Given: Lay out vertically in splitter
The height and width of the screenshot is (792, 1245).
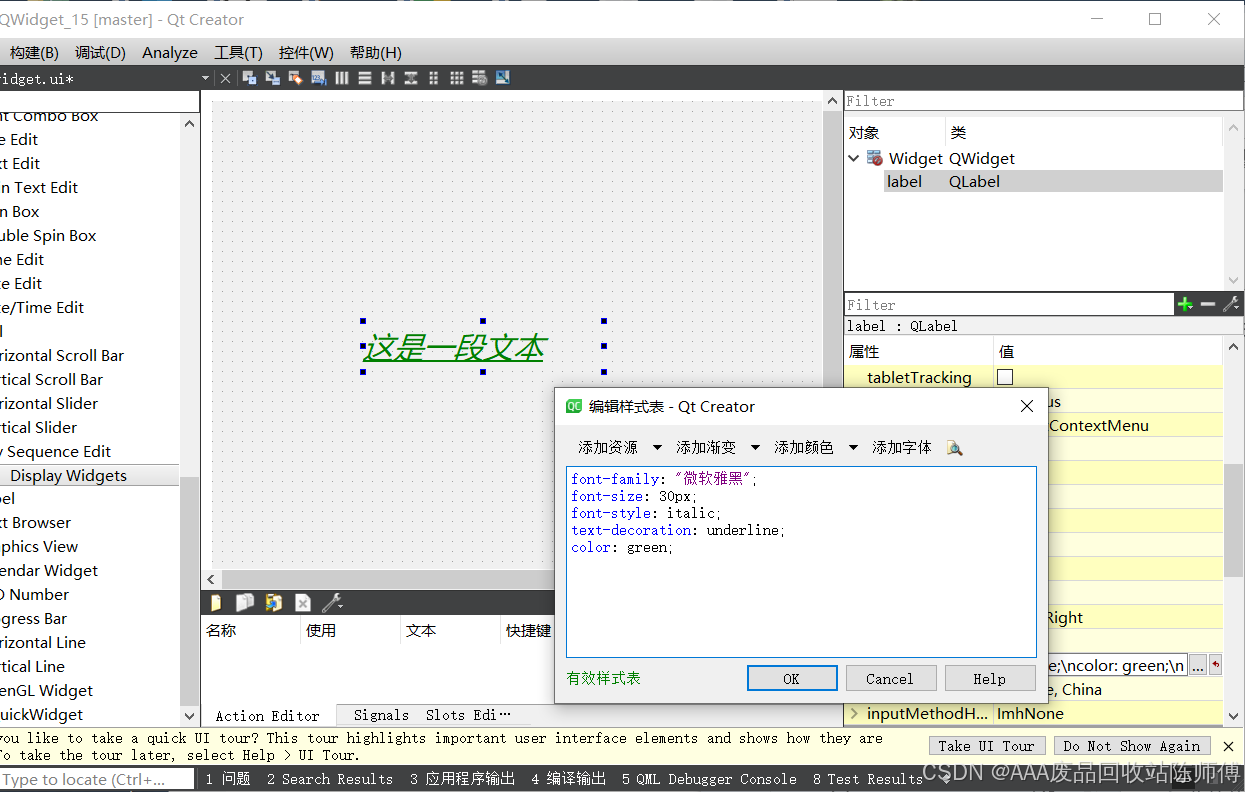Looking at the screenshot, I should tap(411, 78).
